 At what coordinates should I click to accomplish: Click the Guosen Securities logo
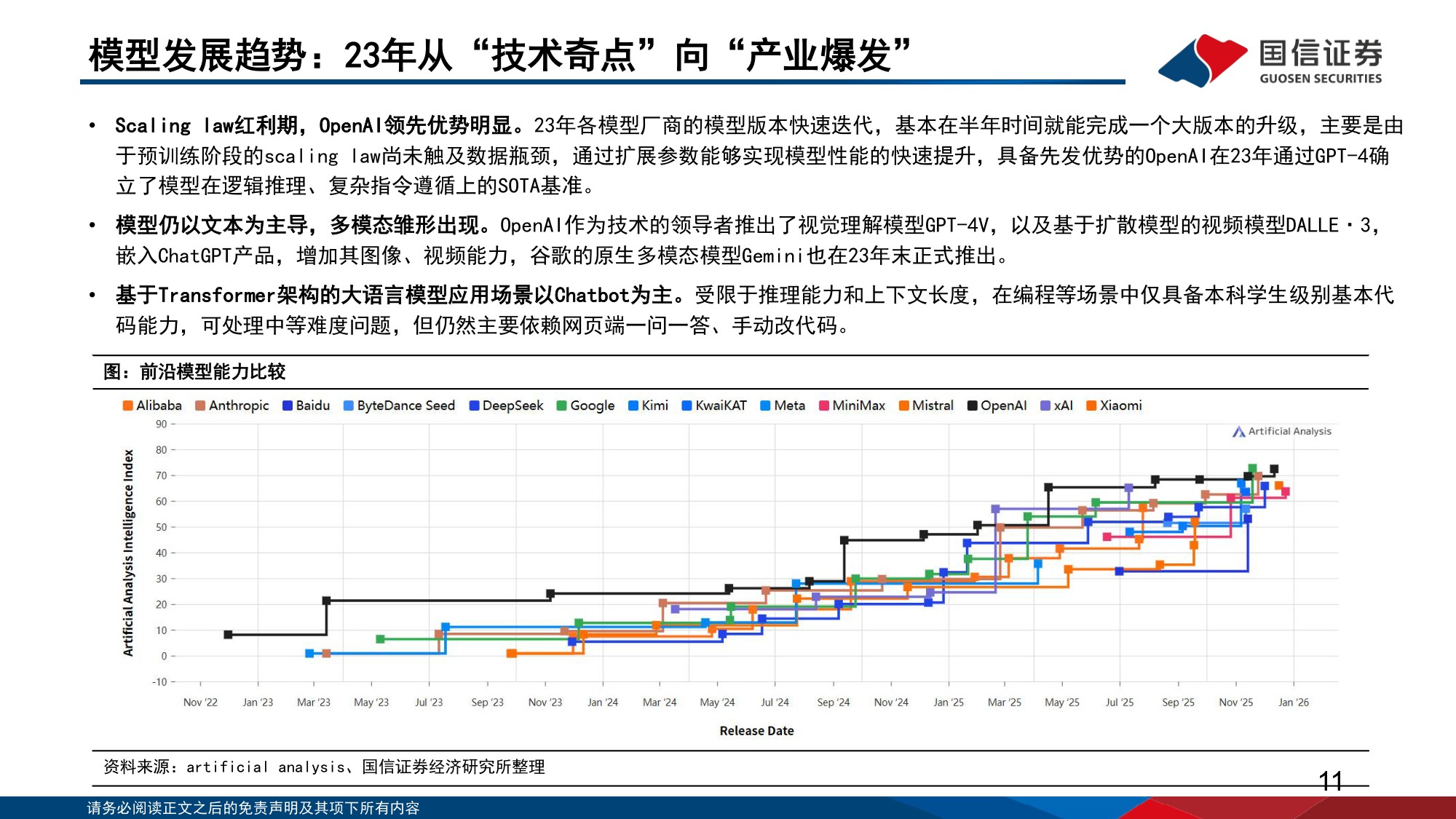tap(1270, 60)
